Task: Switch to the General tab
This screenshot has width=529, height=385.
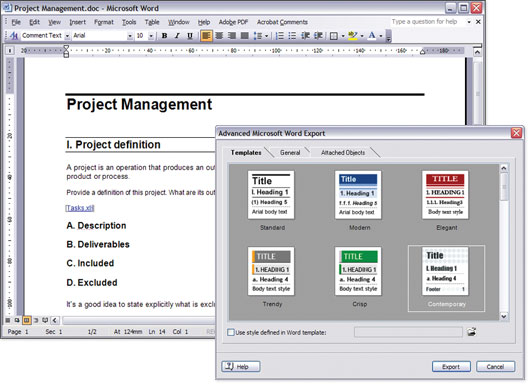Action: coord(290,153)
